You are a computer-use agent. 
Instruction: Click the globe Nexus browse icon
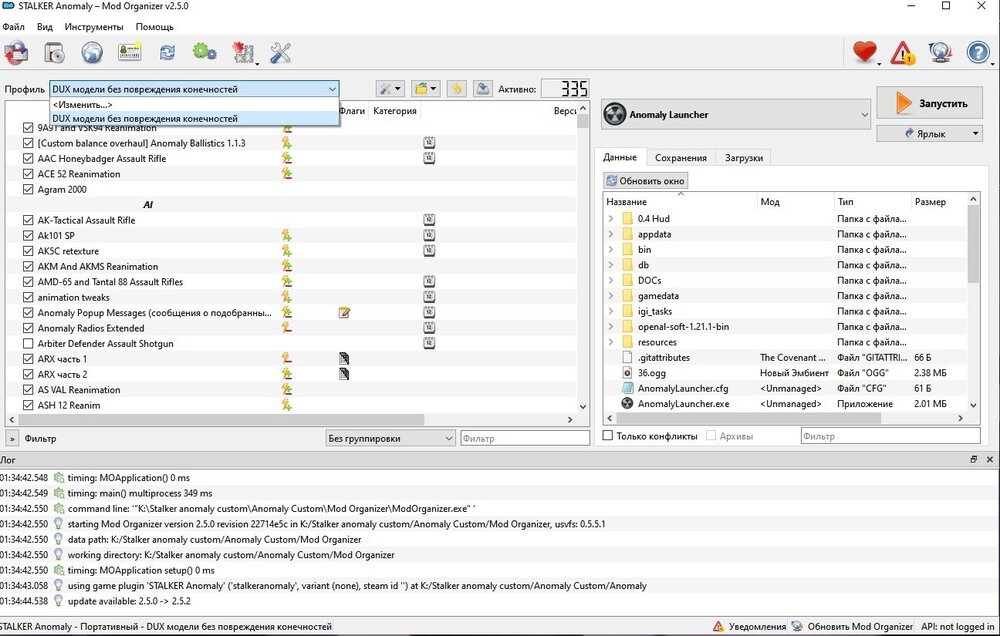(x=92, y=52)
